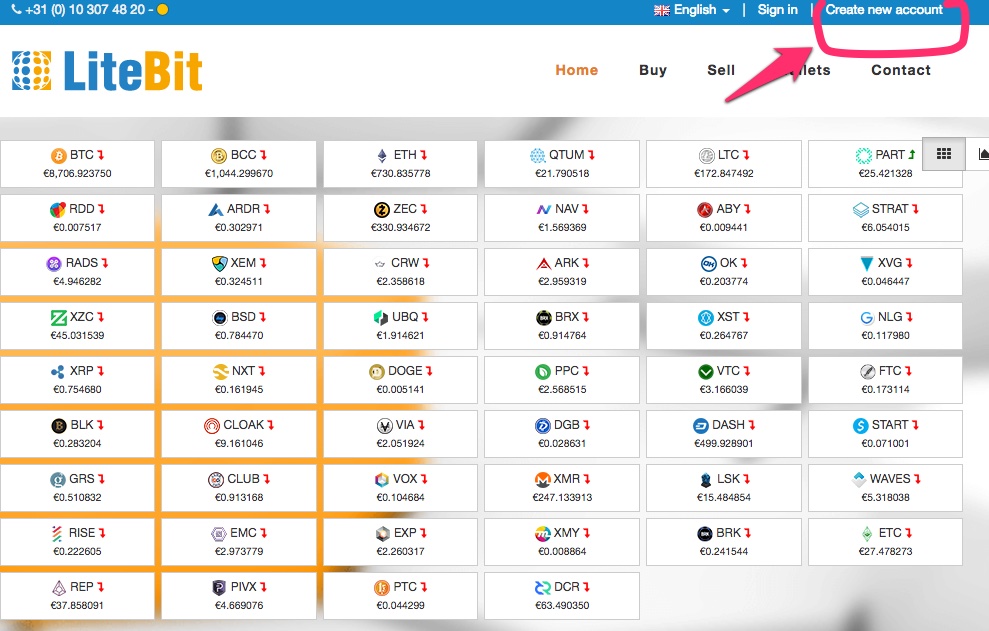Click the BTC price €8,706.923750
989x631 pixels.
coord(77,174)
